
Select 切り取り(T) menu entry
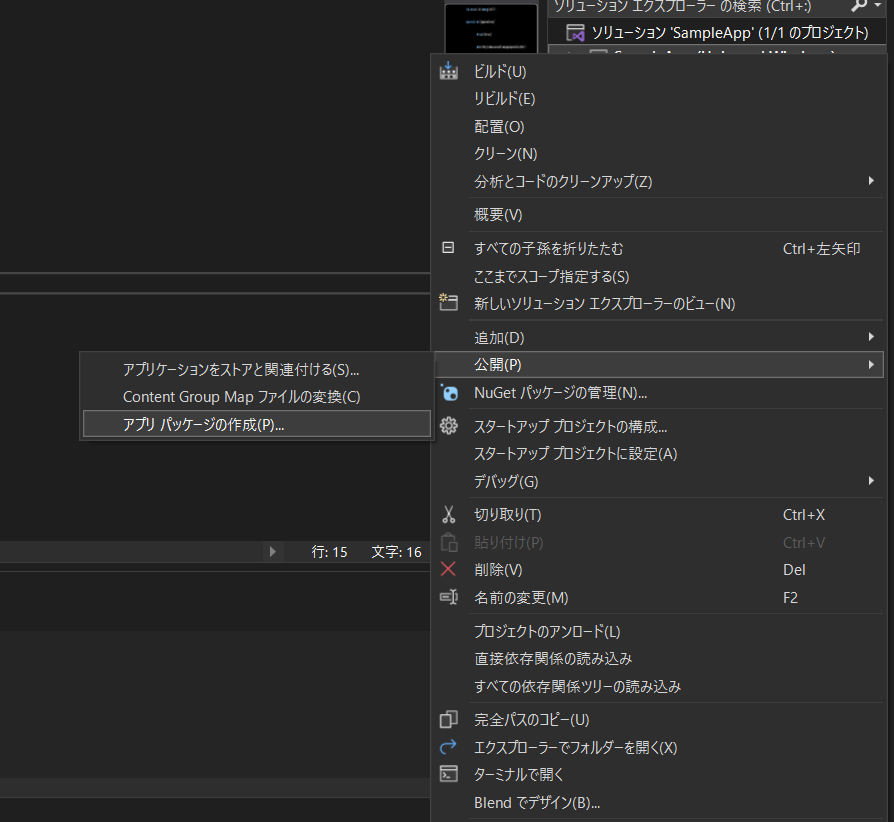659,515
